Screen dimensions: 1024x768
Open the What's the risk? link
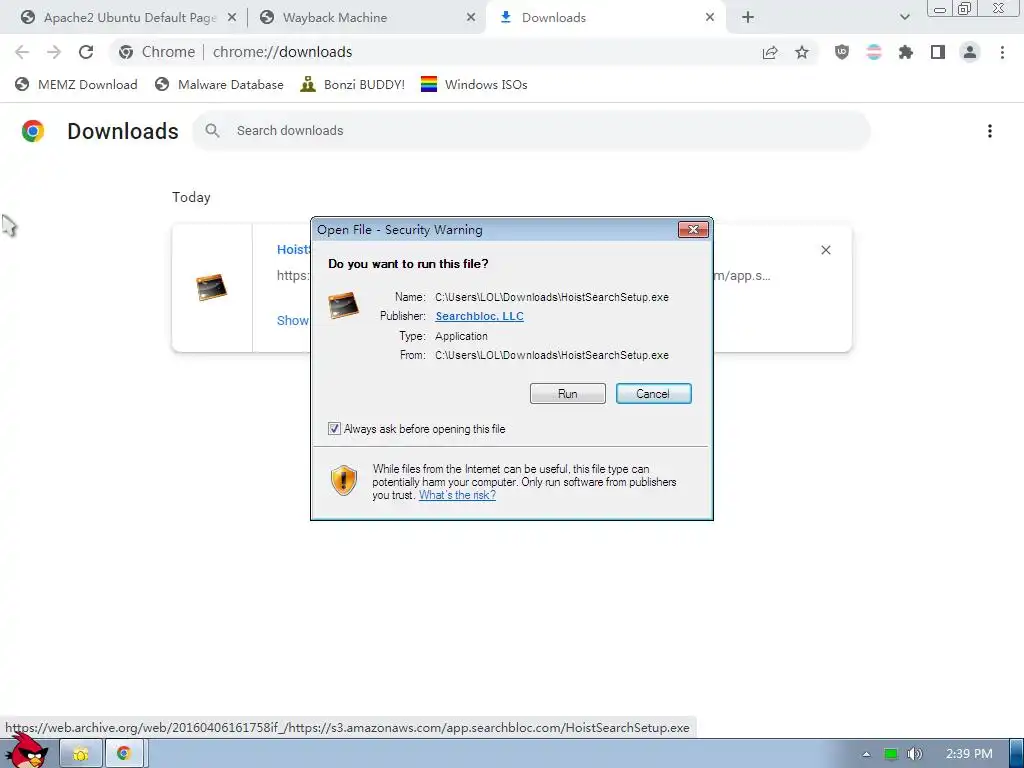click(457, 495)
